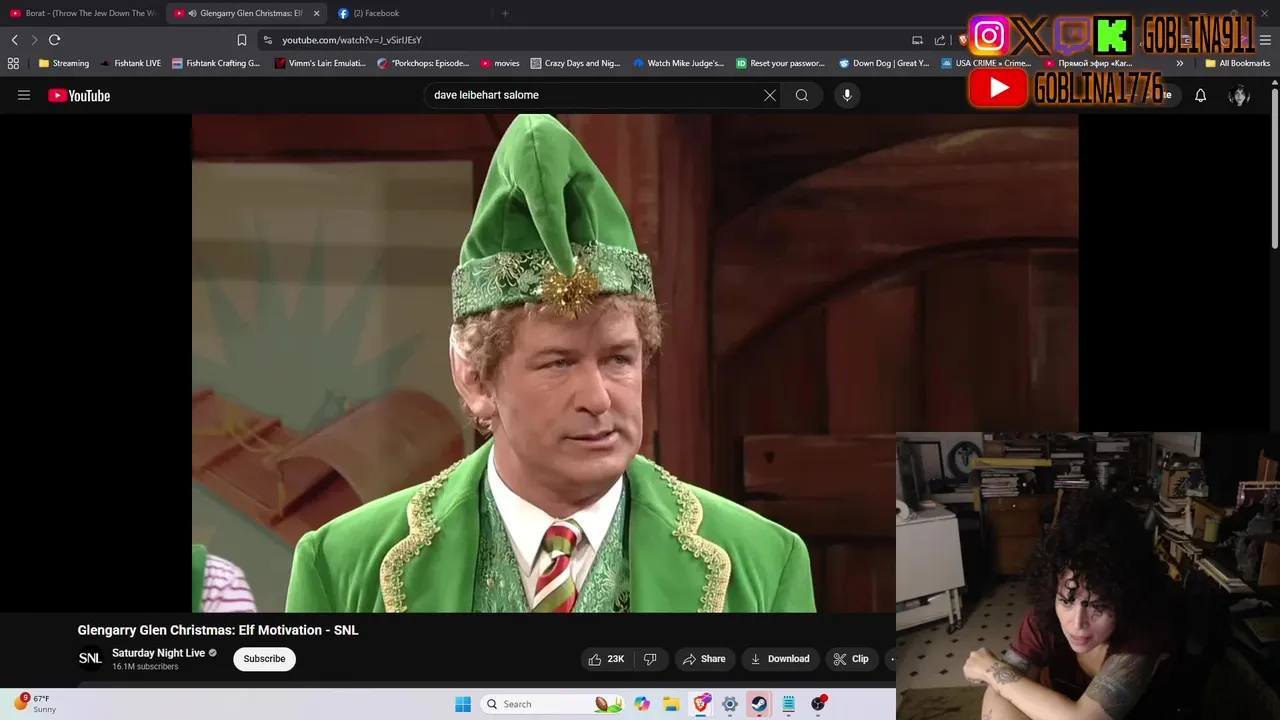
Task: Click the Windows taskbar search box
Action: (x=551, y=704)
